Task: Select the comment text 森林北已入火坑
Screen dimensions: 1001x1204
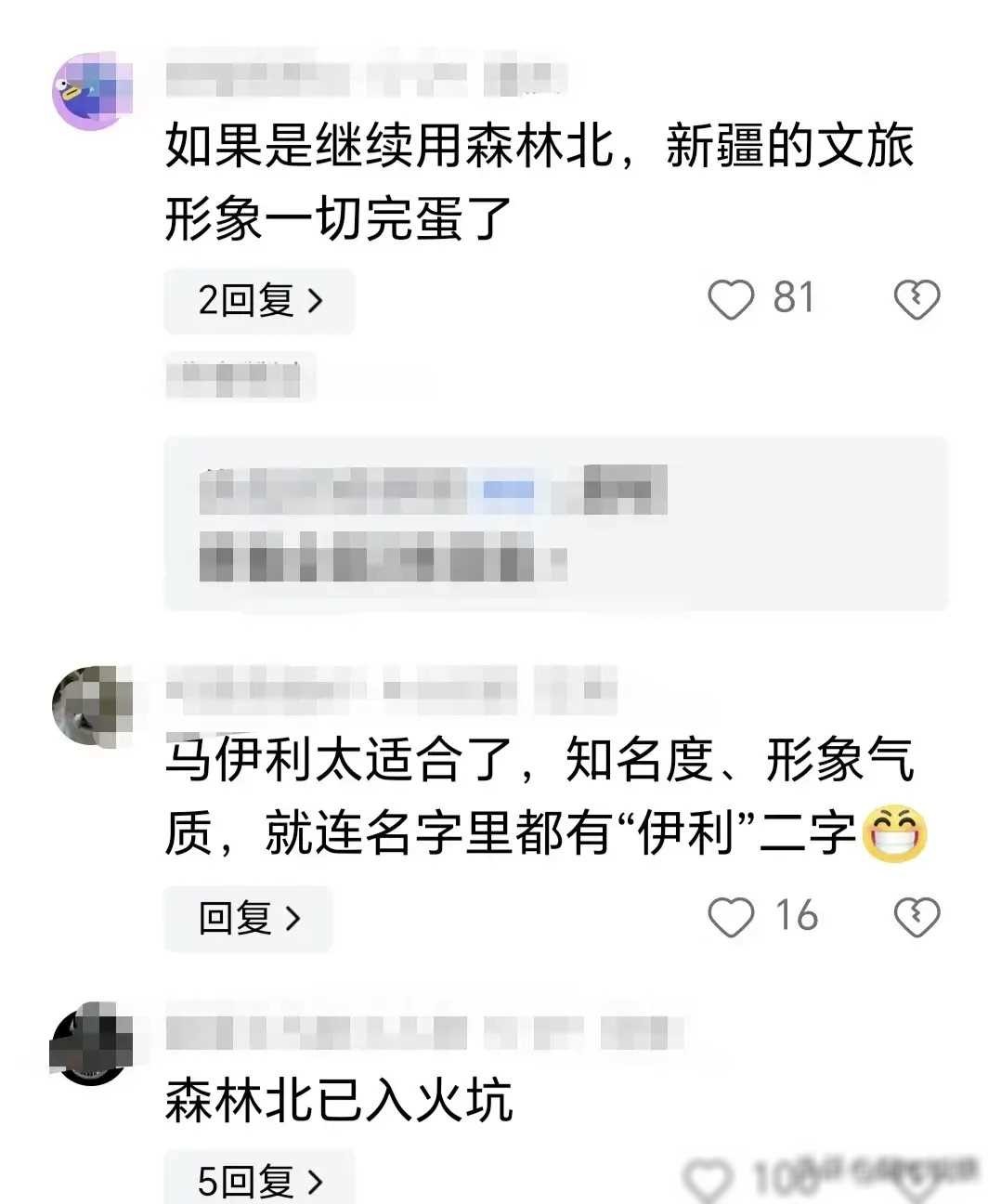Action: tap(339, 1100)
